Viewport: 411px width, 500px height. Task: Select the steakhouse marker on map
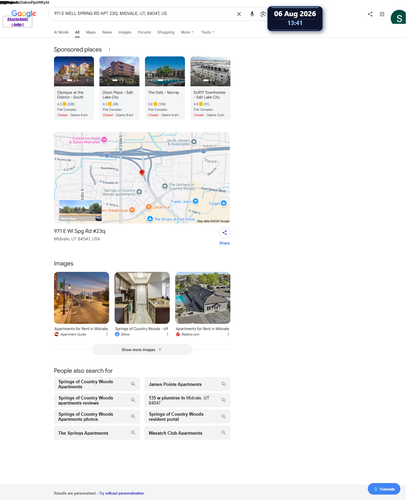[x=132, y=210]
